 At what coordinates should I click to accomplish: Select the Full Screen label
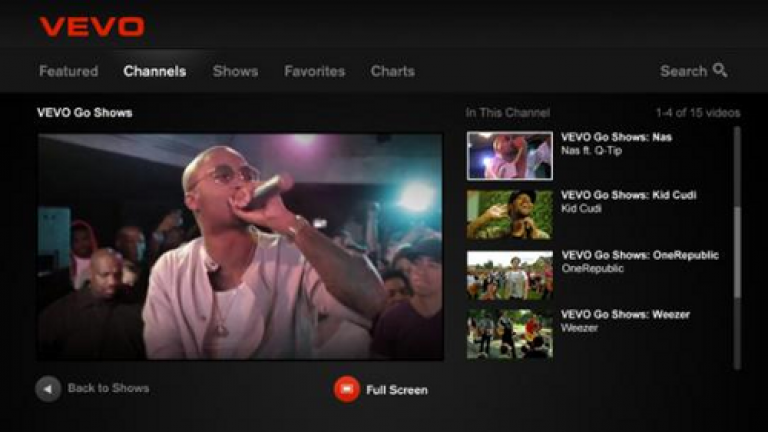click(x=397, y=390)
